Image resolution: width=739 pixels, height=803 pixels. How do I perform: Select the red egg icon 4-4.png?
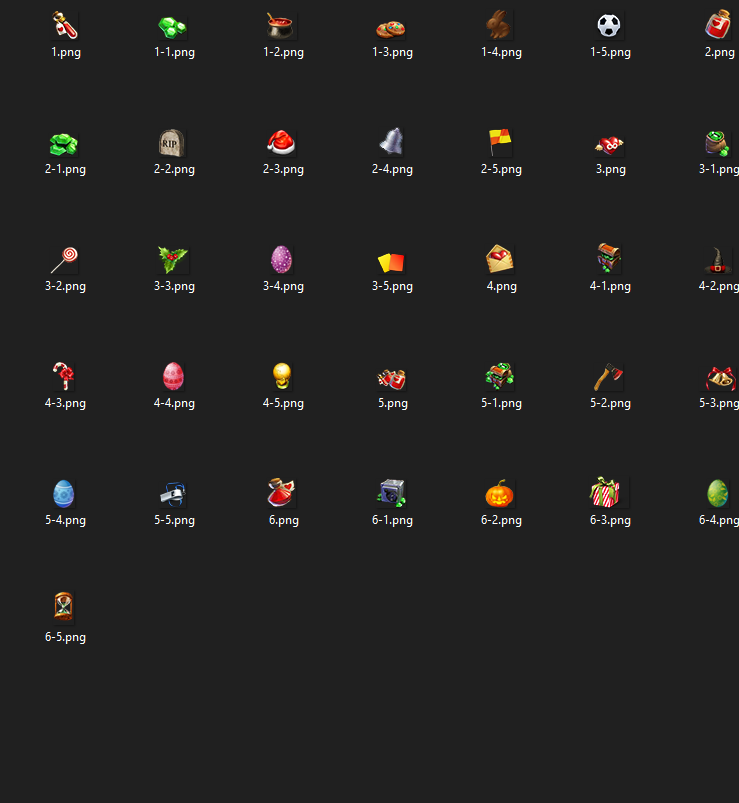point(173,376)
